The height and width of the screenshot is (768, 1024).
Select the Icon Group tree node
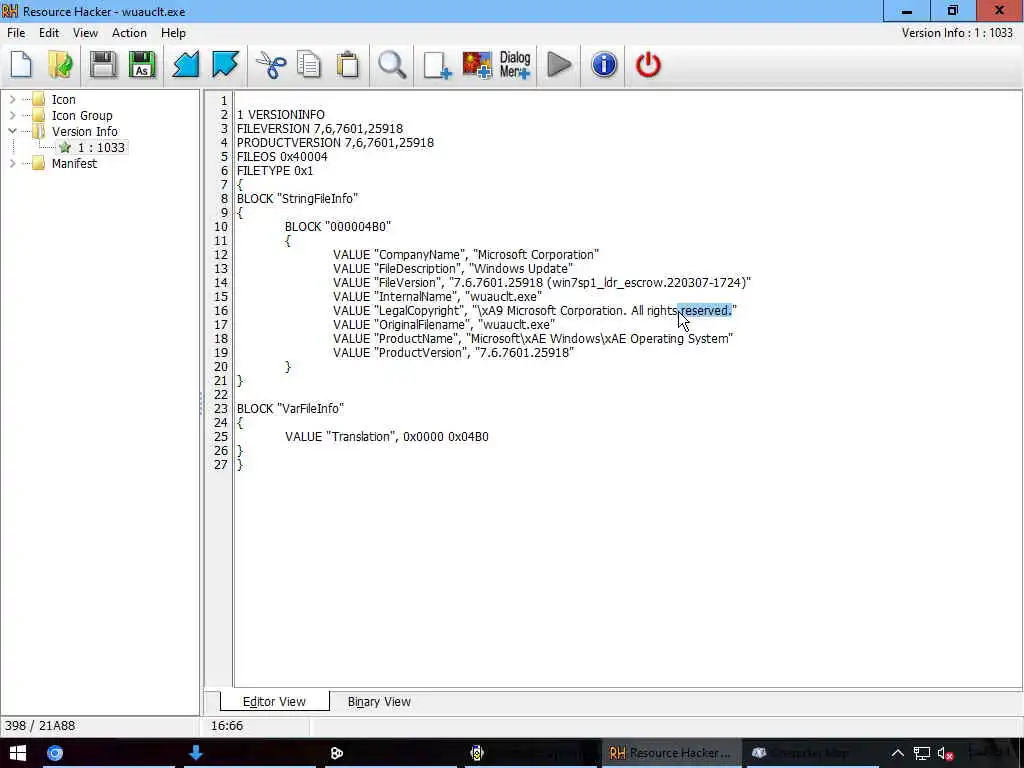82,116
